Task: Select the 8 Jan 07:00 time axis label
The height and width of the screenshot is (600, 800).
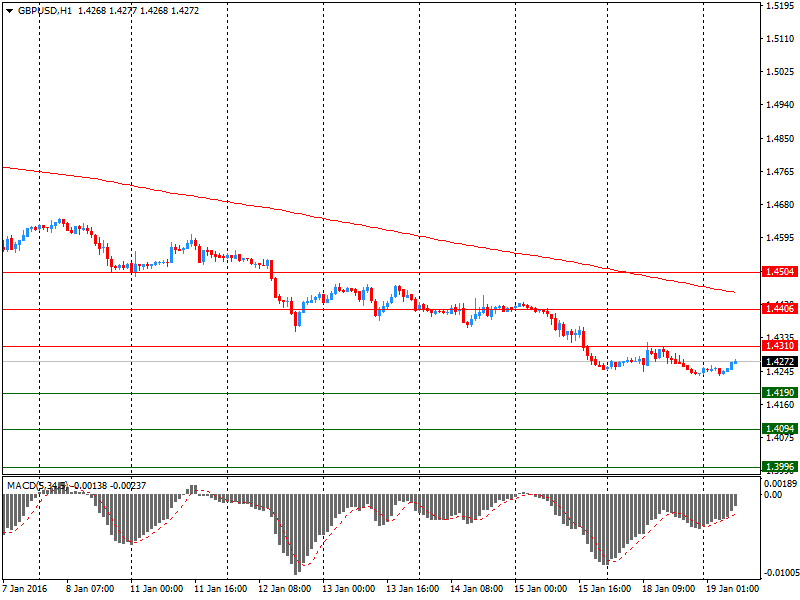Action: pos(90,589)
